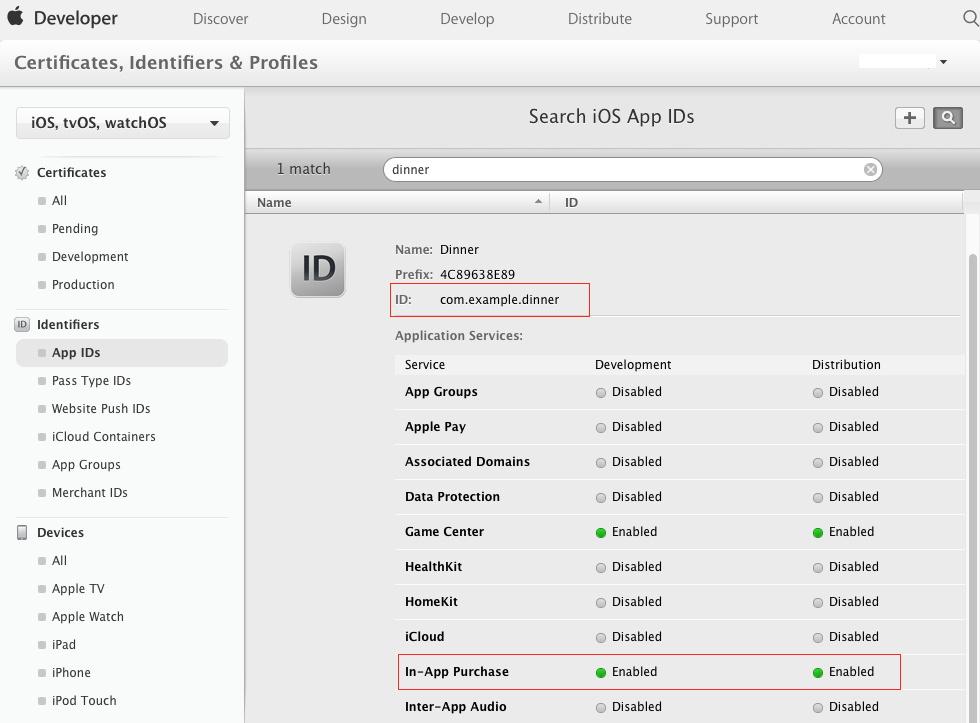Viewport: 980px width, 723px height.
Task: Click Game Center Development enabled indicator
Action: [601, 532]
